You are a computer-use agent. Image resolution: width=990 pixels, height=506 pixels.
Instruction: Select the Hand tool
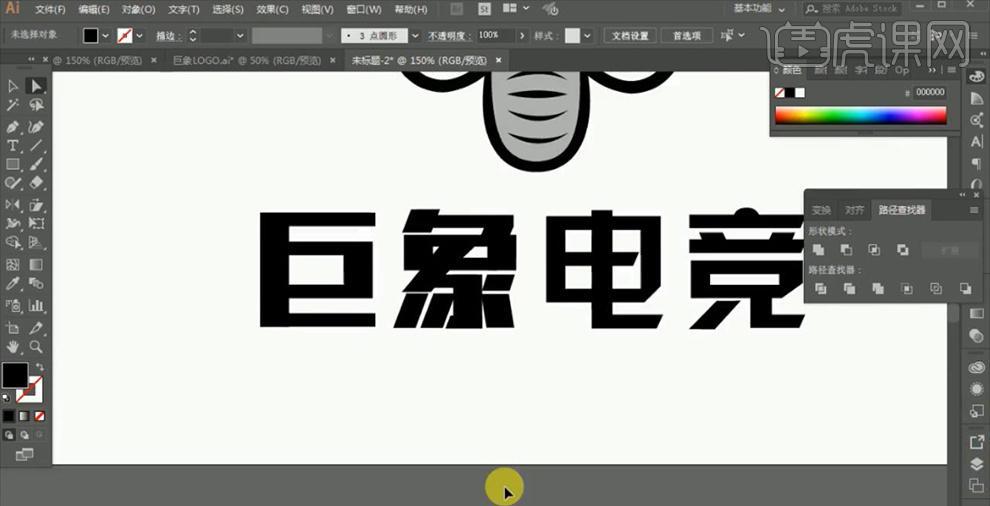point(13,346)
